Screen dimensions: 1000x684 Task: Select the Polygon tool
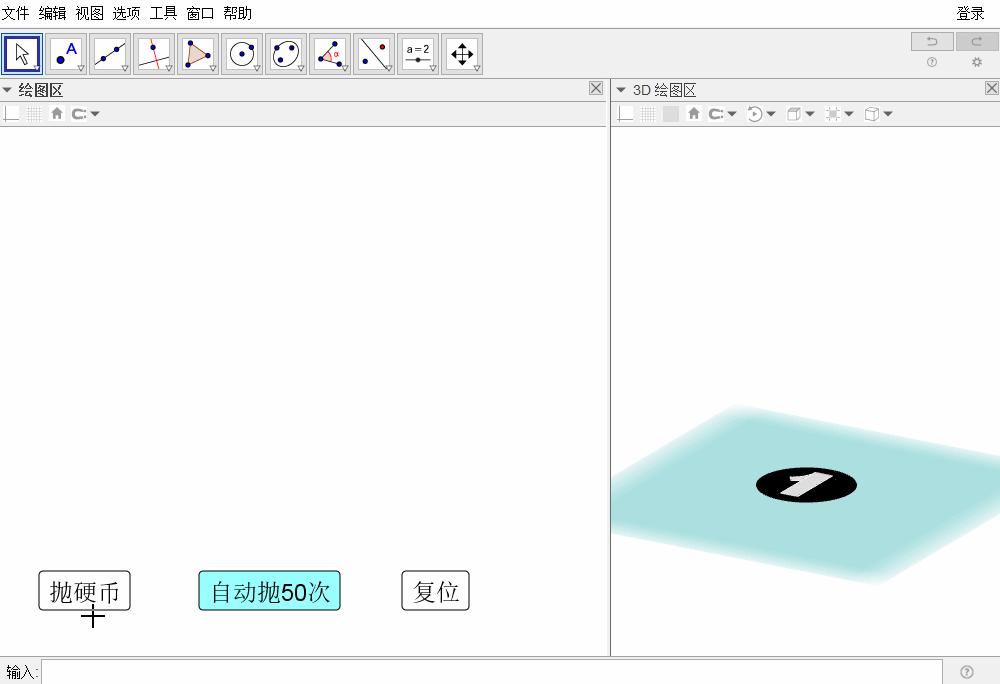[198, 54]
